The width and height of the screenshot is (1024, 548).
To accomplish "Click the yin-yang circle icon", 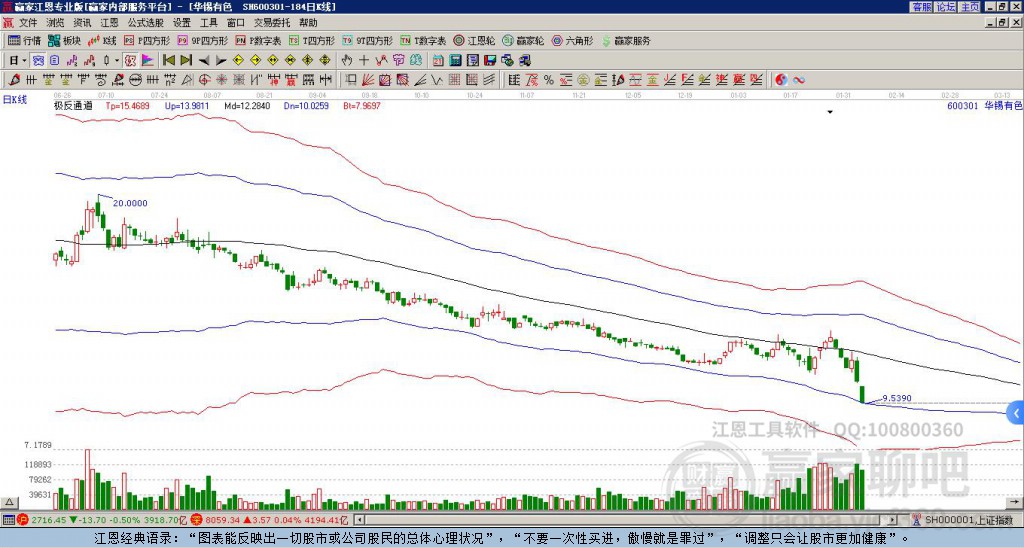I will 781,80.
